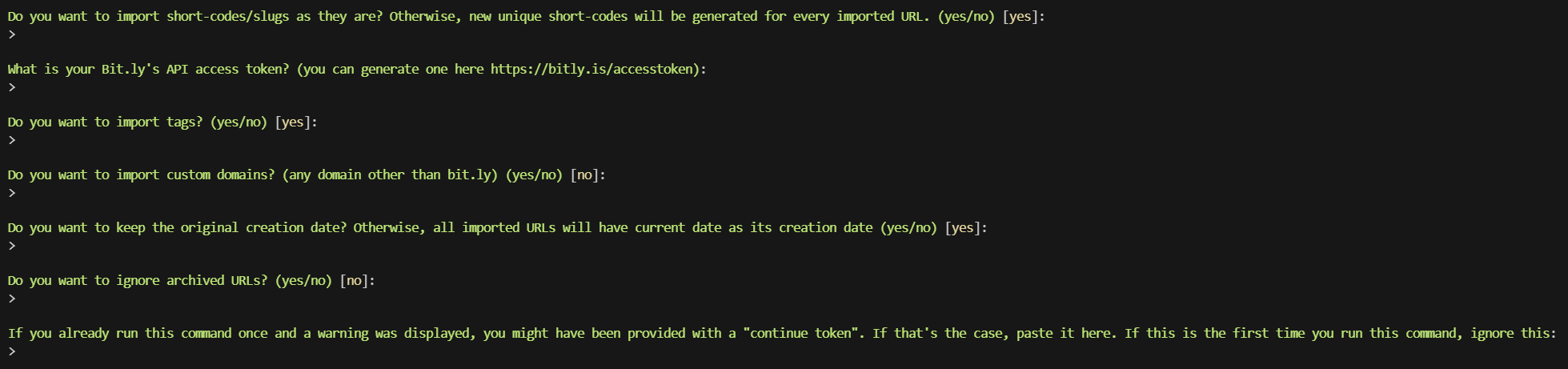Click the [yes] default on the short-codes question
The width and height of the screenshot is (1568, 369).
(1021, 17)
